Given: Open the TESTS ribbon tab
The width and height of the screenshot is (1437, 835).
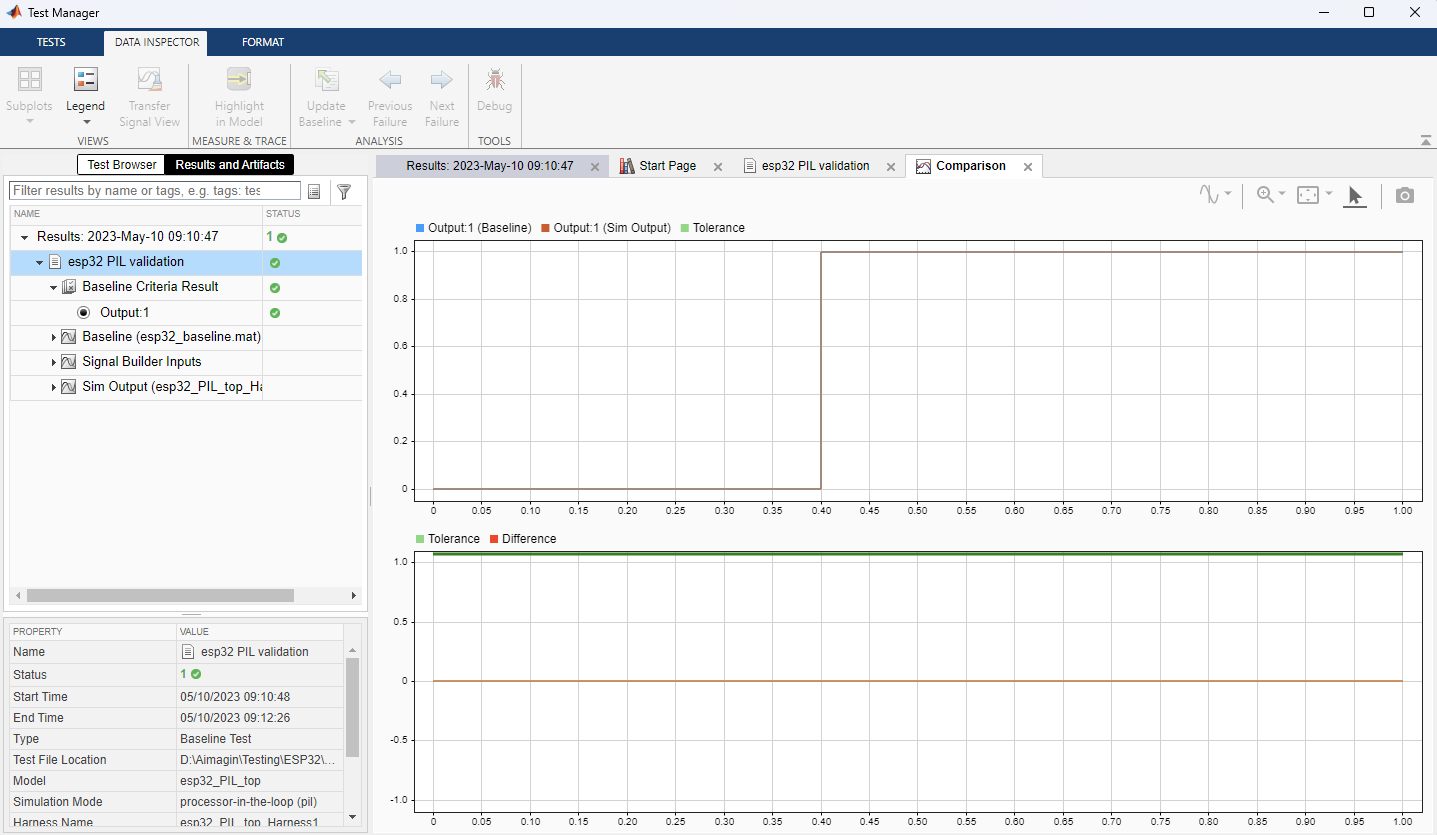Looking at the screenshot, I should point(51,42).
